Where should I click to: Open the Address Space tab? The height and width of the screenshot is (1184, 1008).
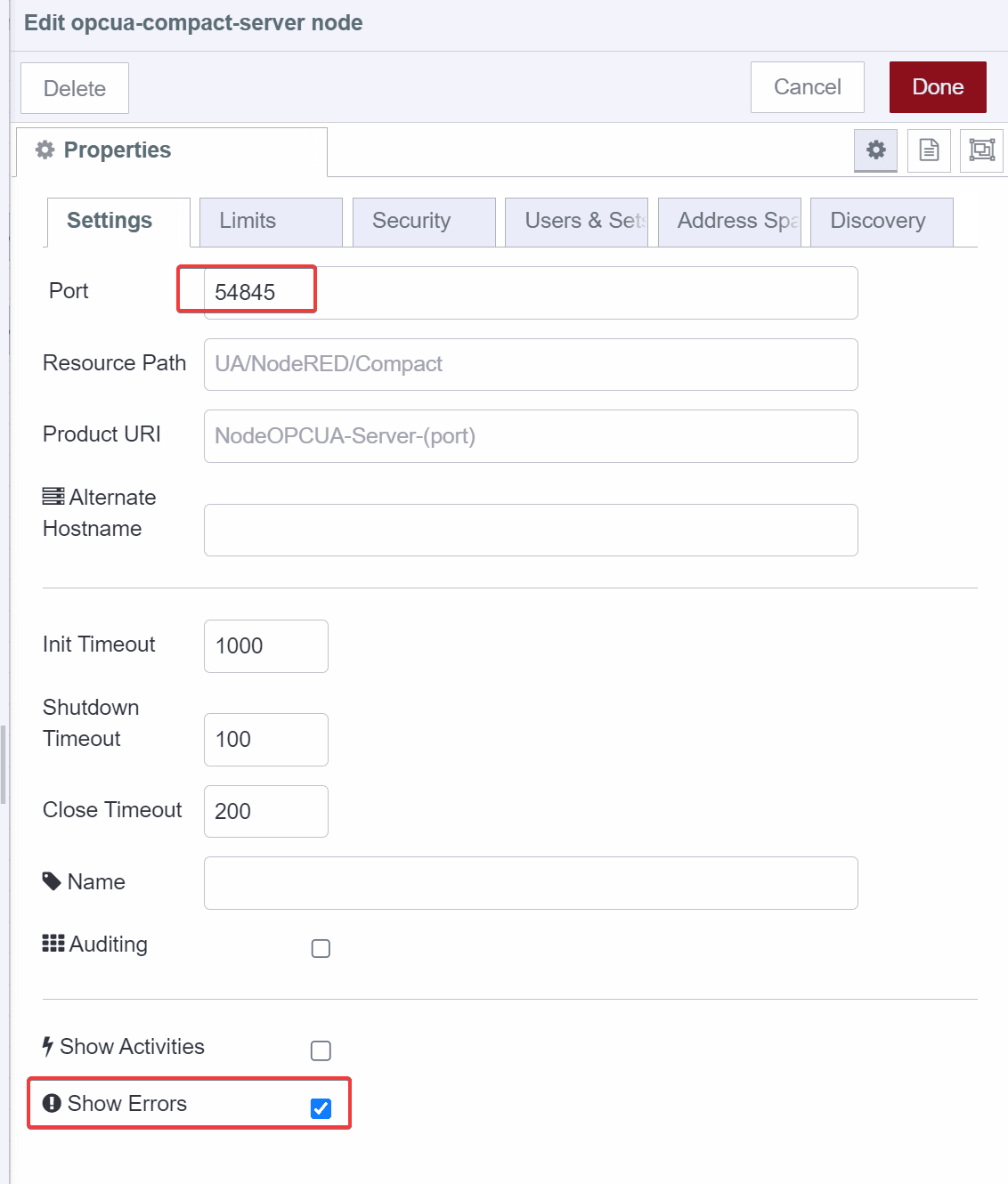tap(730, 221)
